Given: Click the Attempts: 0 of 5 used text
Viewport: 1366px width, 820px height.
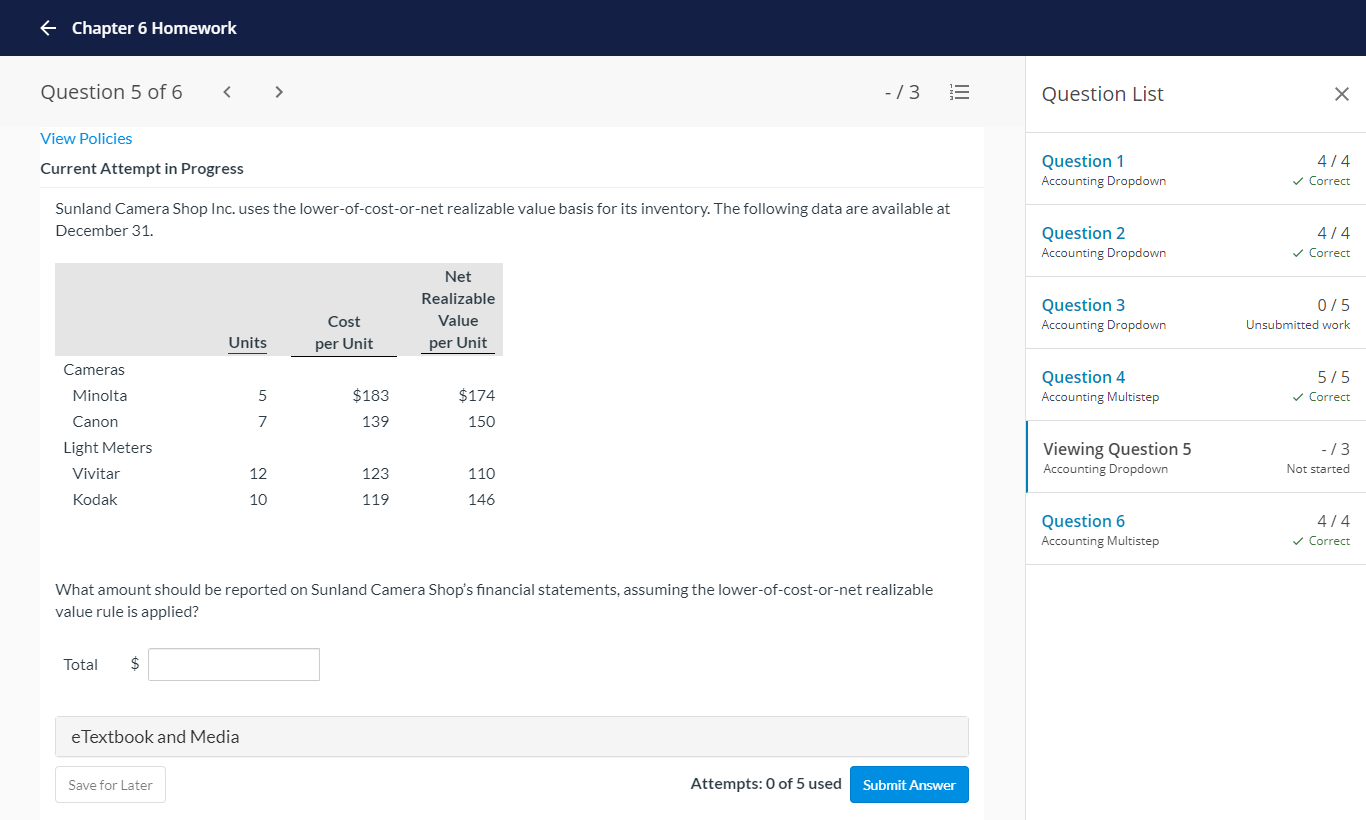Looking at the screenshot, I should point(766,784).
